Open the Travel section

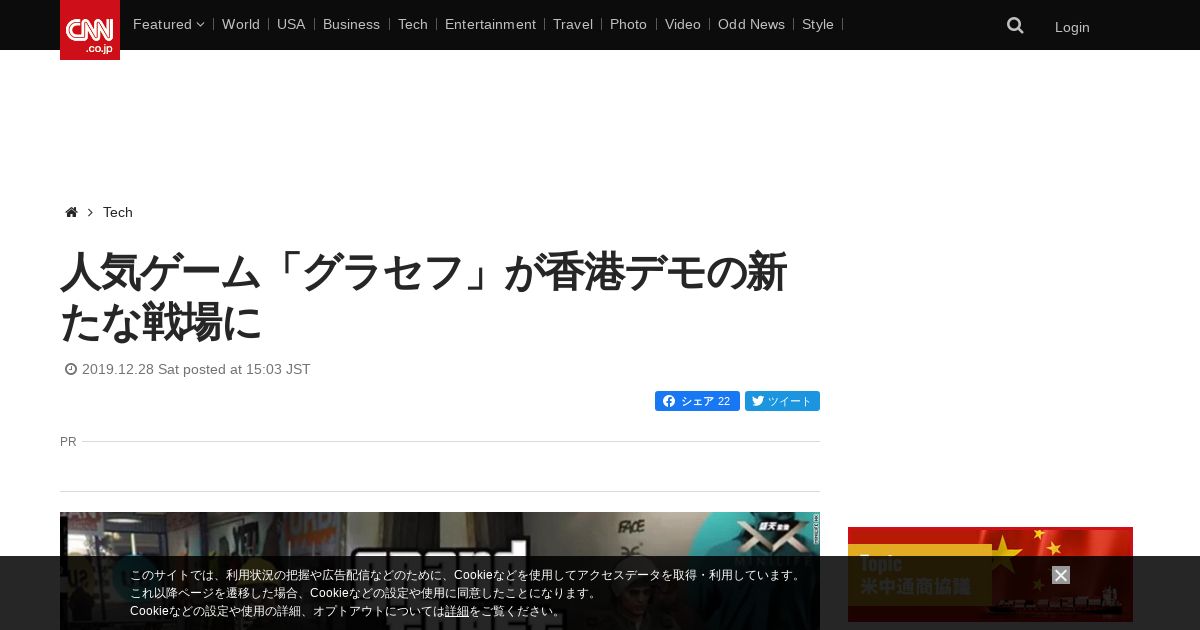coord(573,24)
